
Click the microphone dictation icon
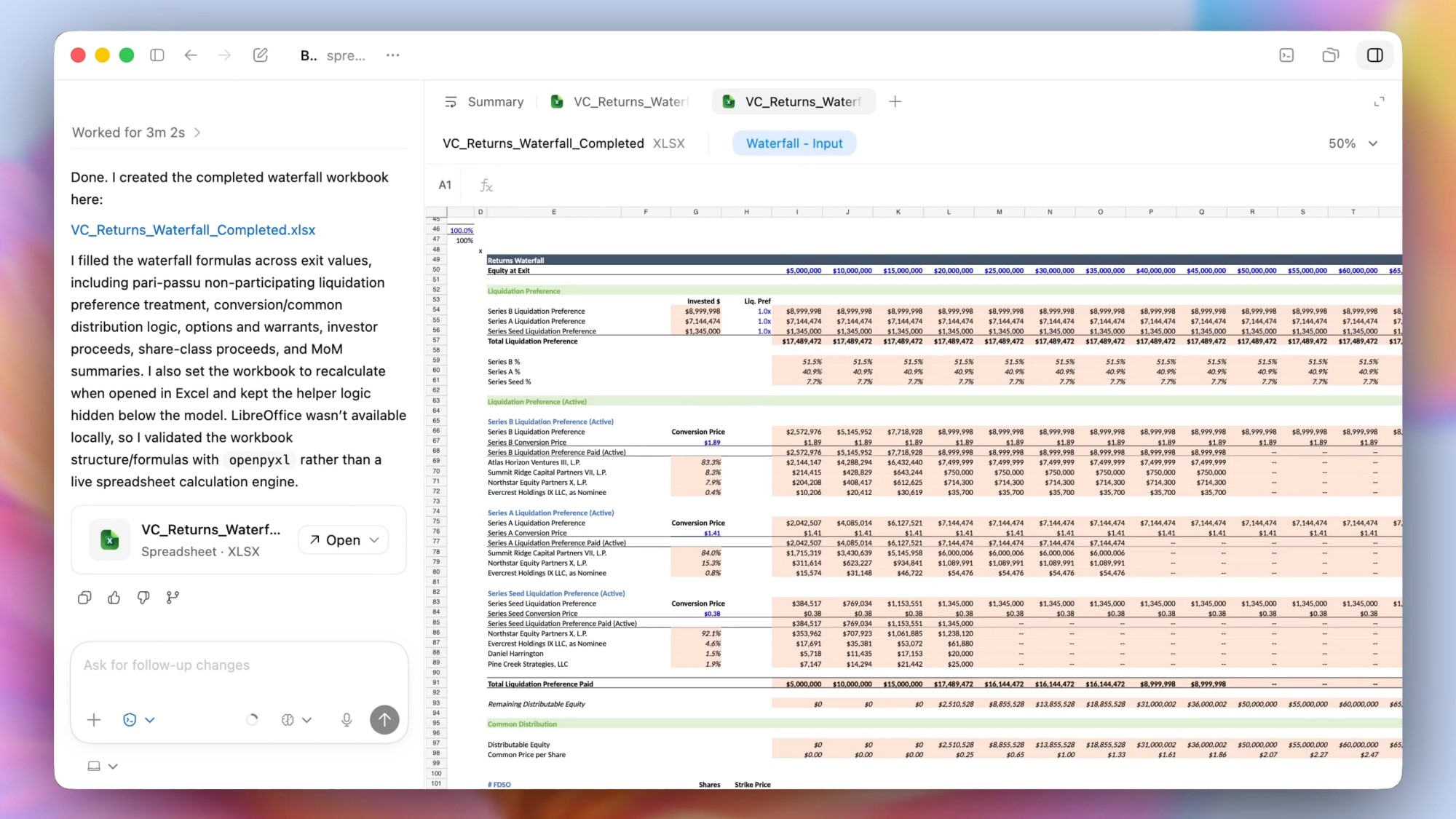coord(347,720)
